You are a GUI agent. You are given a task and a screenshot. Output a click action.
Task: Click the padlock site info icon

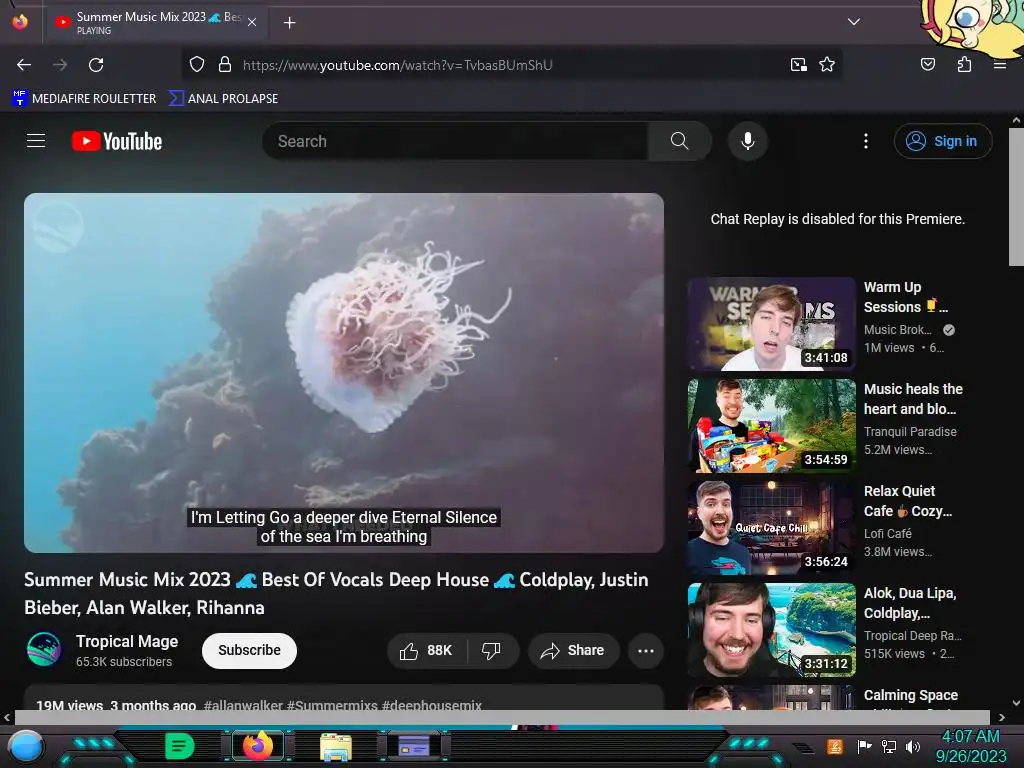225,65
